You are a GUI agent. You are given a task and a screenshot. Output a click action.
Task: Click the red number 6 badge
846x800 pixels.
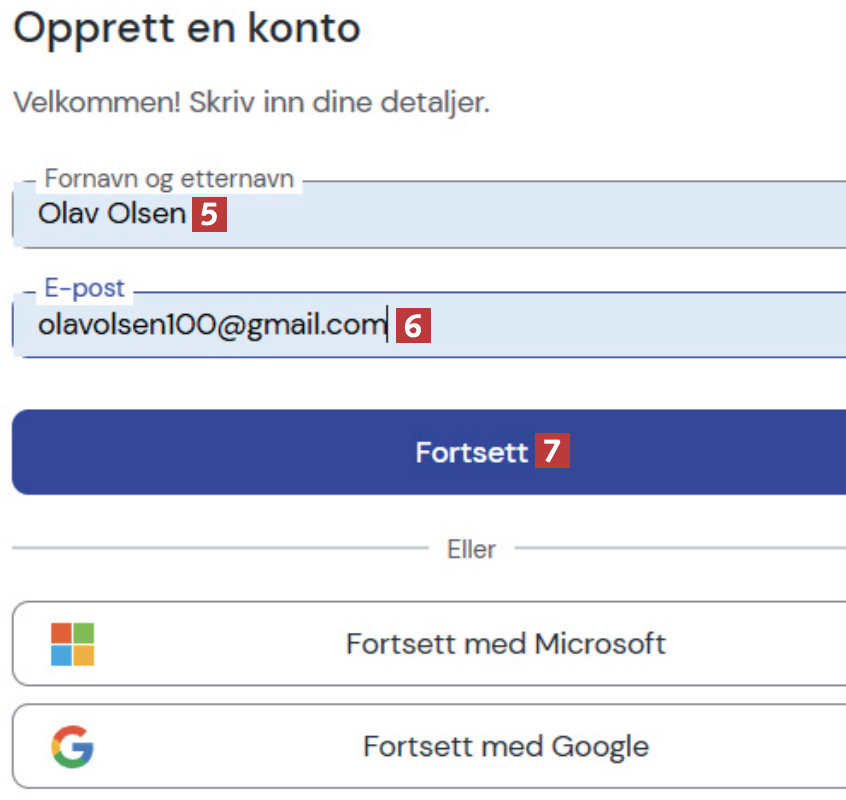[413, 325]
